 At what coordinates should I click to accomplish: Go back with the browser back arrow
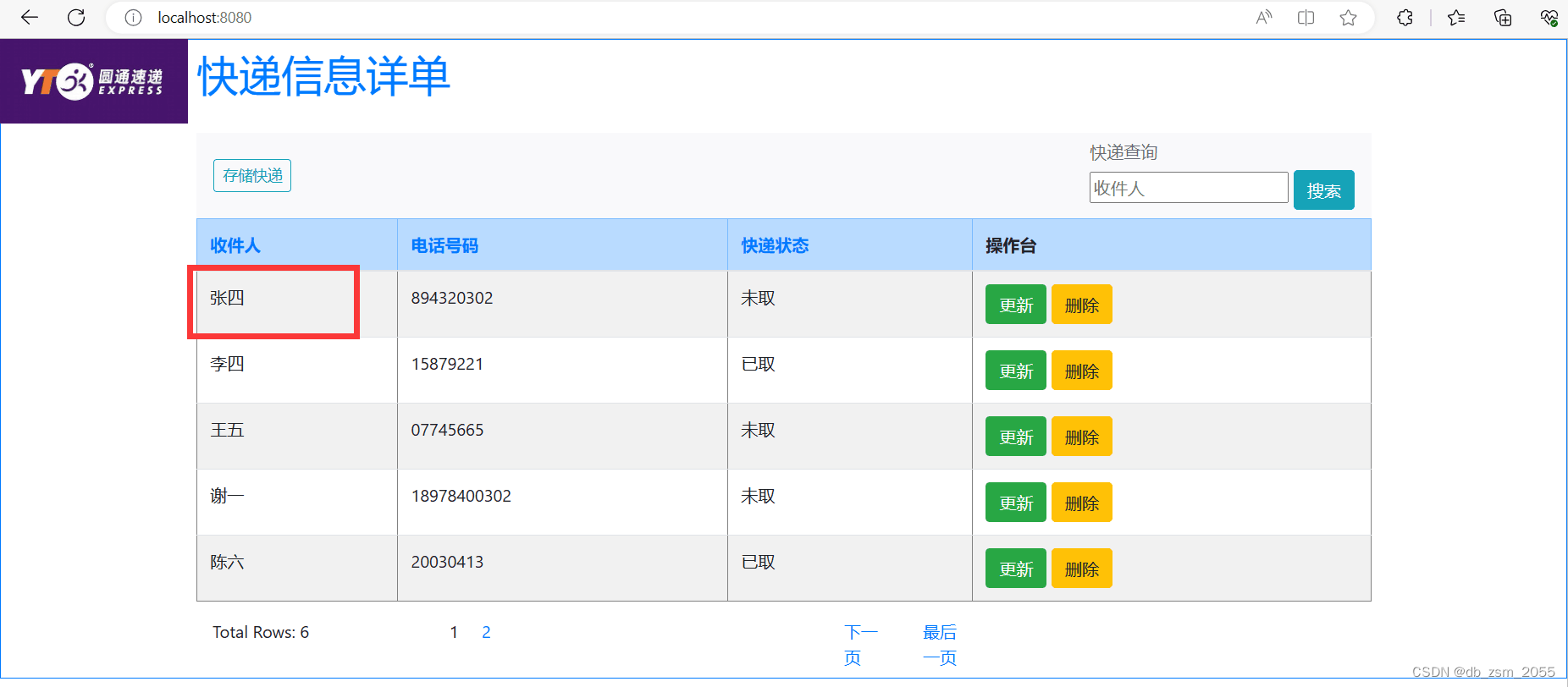[x=30, y=18]
